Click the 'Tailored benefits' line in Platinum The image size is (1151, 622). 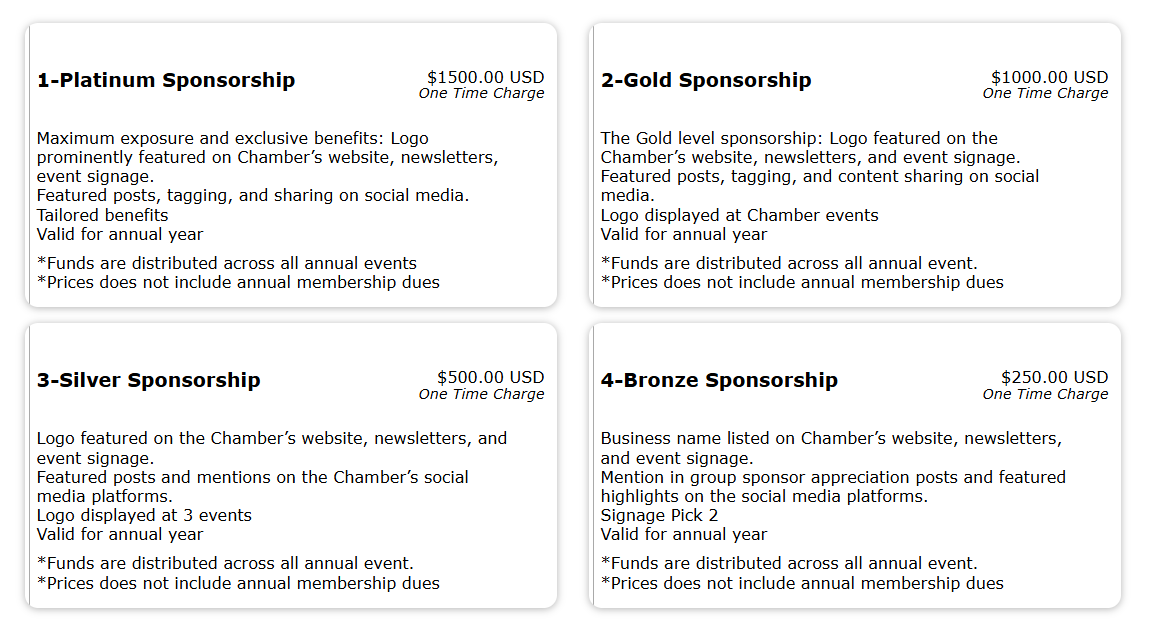point(103,215)
